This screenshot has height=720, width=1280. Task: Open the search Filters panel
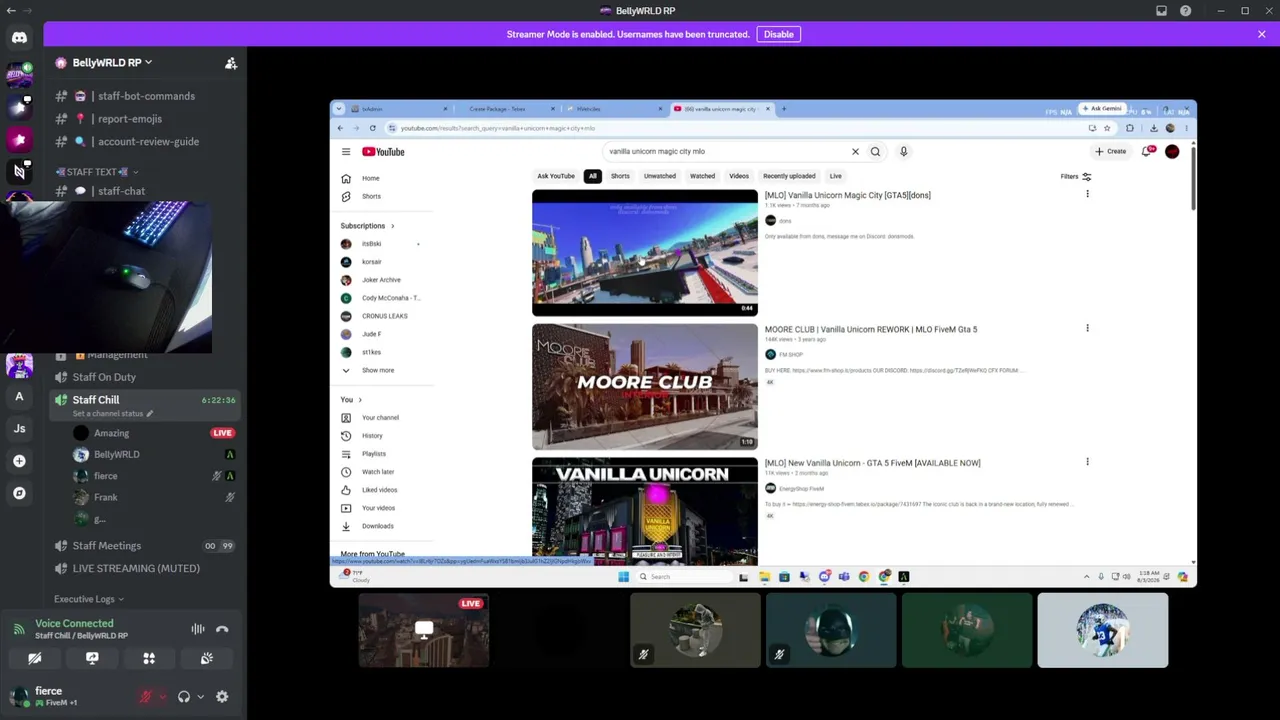(x=1076, y=177)
